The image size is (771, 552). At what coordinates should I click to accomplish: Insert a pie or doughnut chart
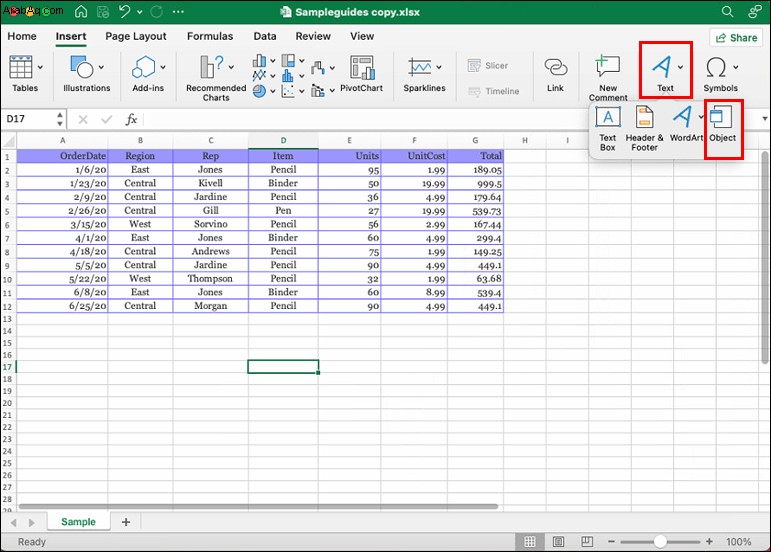coord(260,91)
